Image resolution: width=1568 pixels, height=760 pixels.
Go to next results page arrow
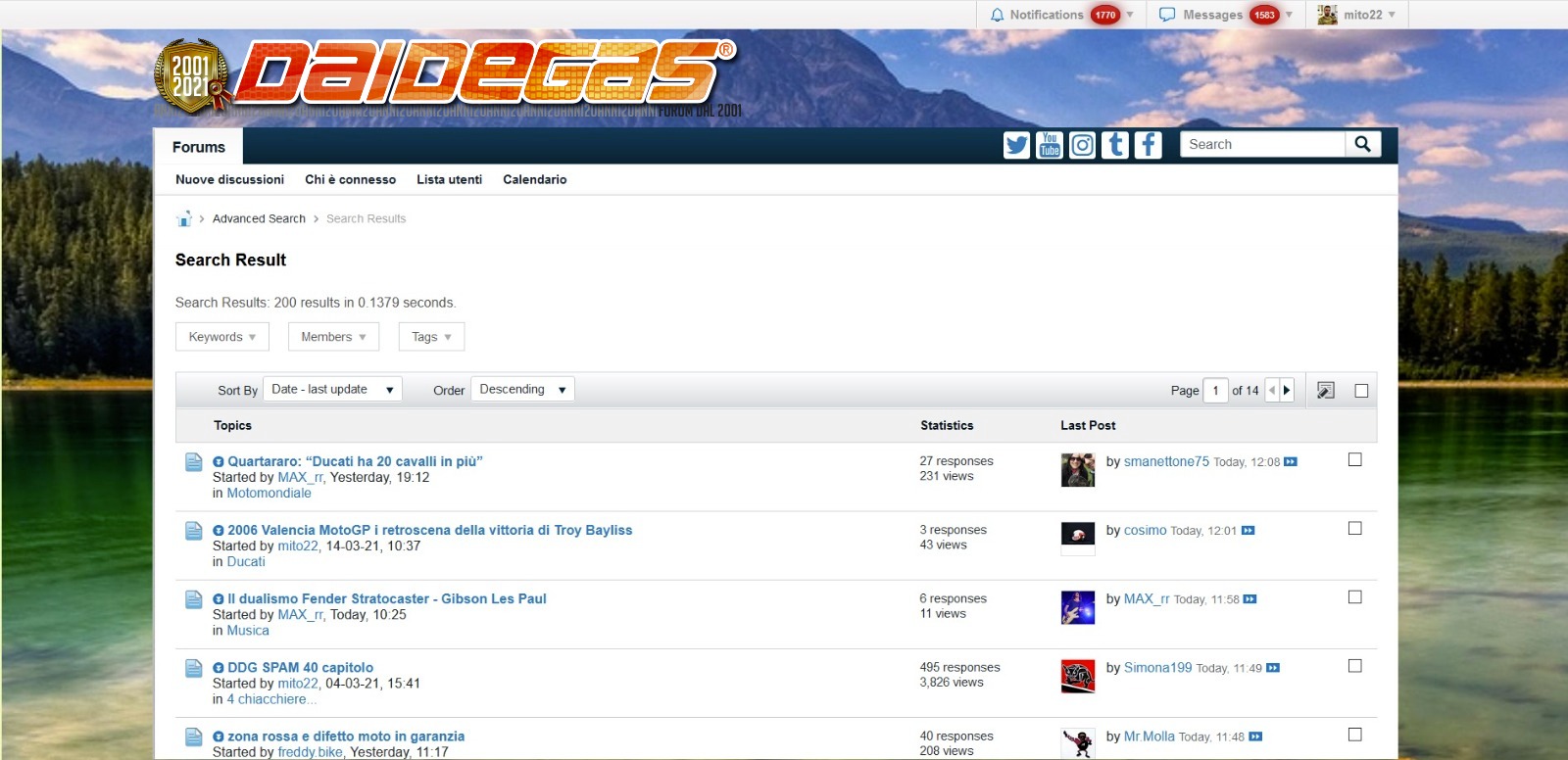[1287, 390]
